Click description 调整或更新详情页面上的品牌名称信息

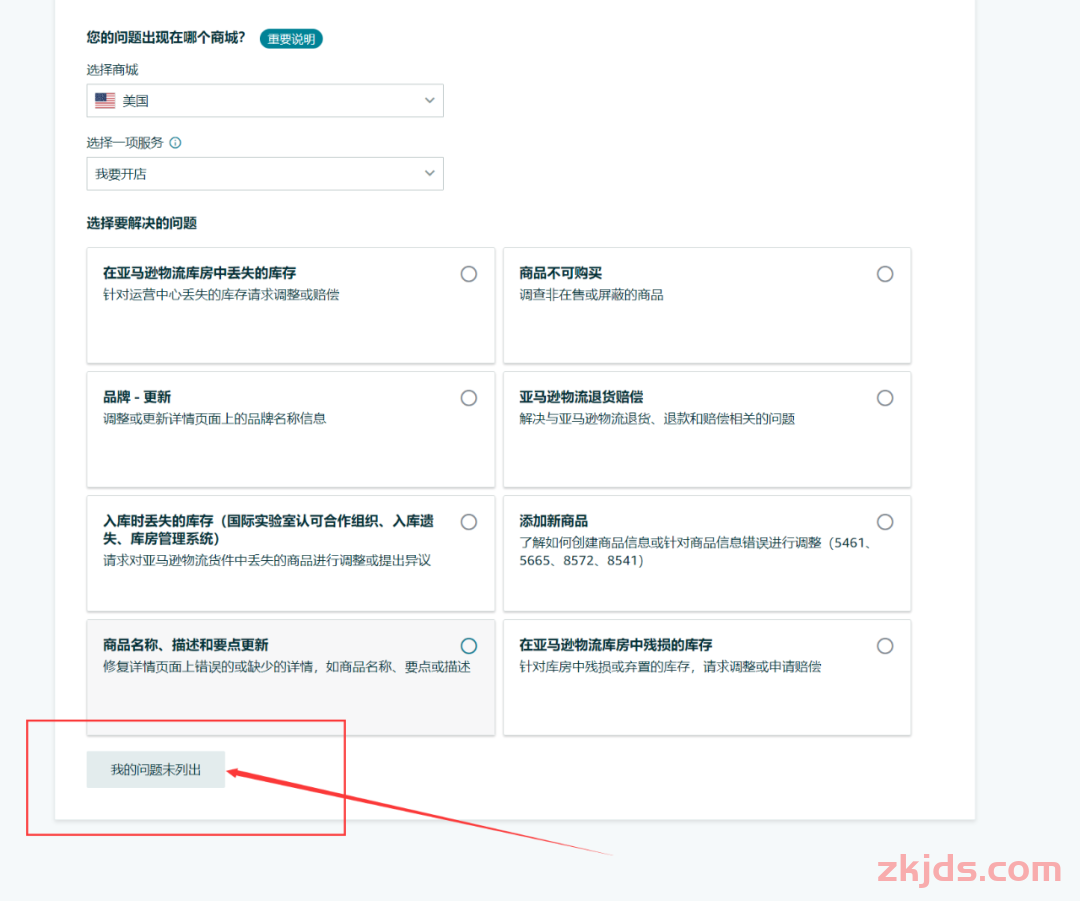(x=215, y=419)
